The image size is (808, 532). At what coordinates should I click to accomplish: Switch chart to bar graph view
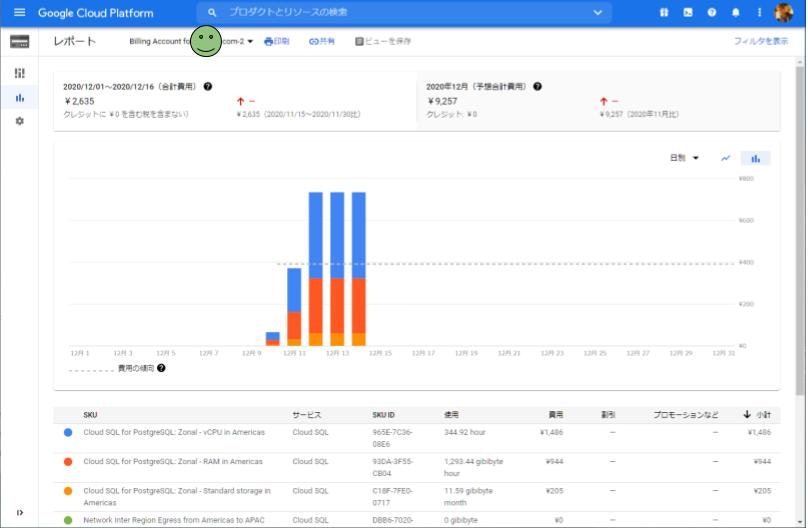pyautogui.click(x=755, y=158)
